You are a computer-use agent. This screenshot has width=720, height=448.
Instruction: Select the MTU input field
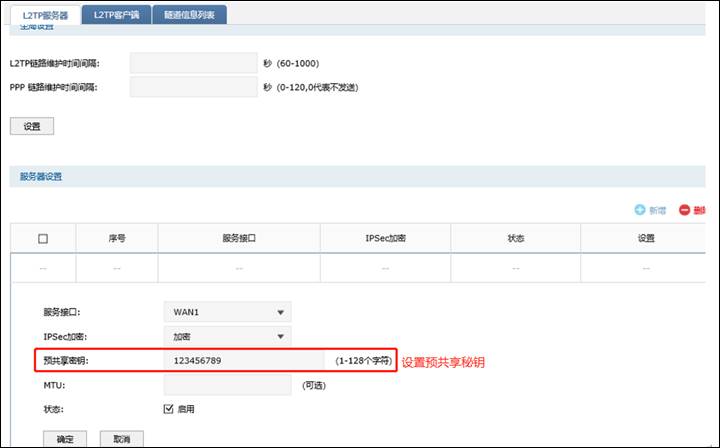click(229, 384)
